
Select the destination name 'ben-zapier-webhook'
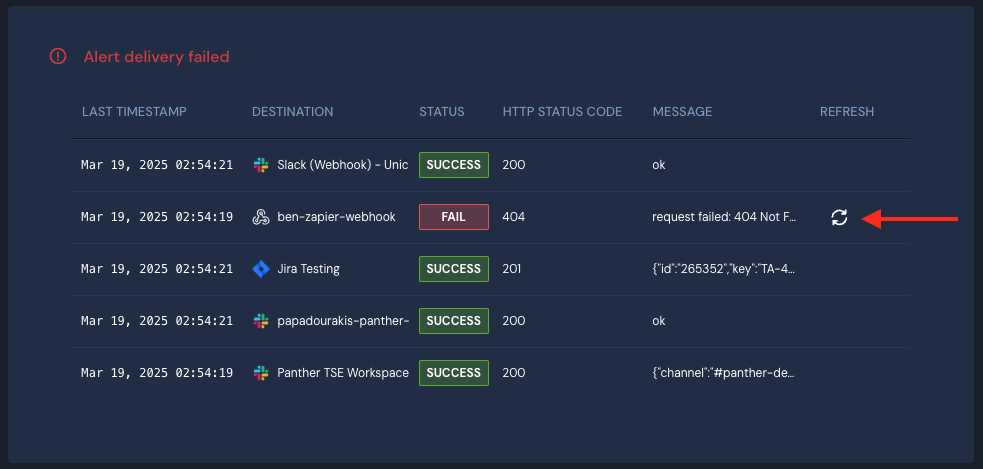click(x=337, y=217)
